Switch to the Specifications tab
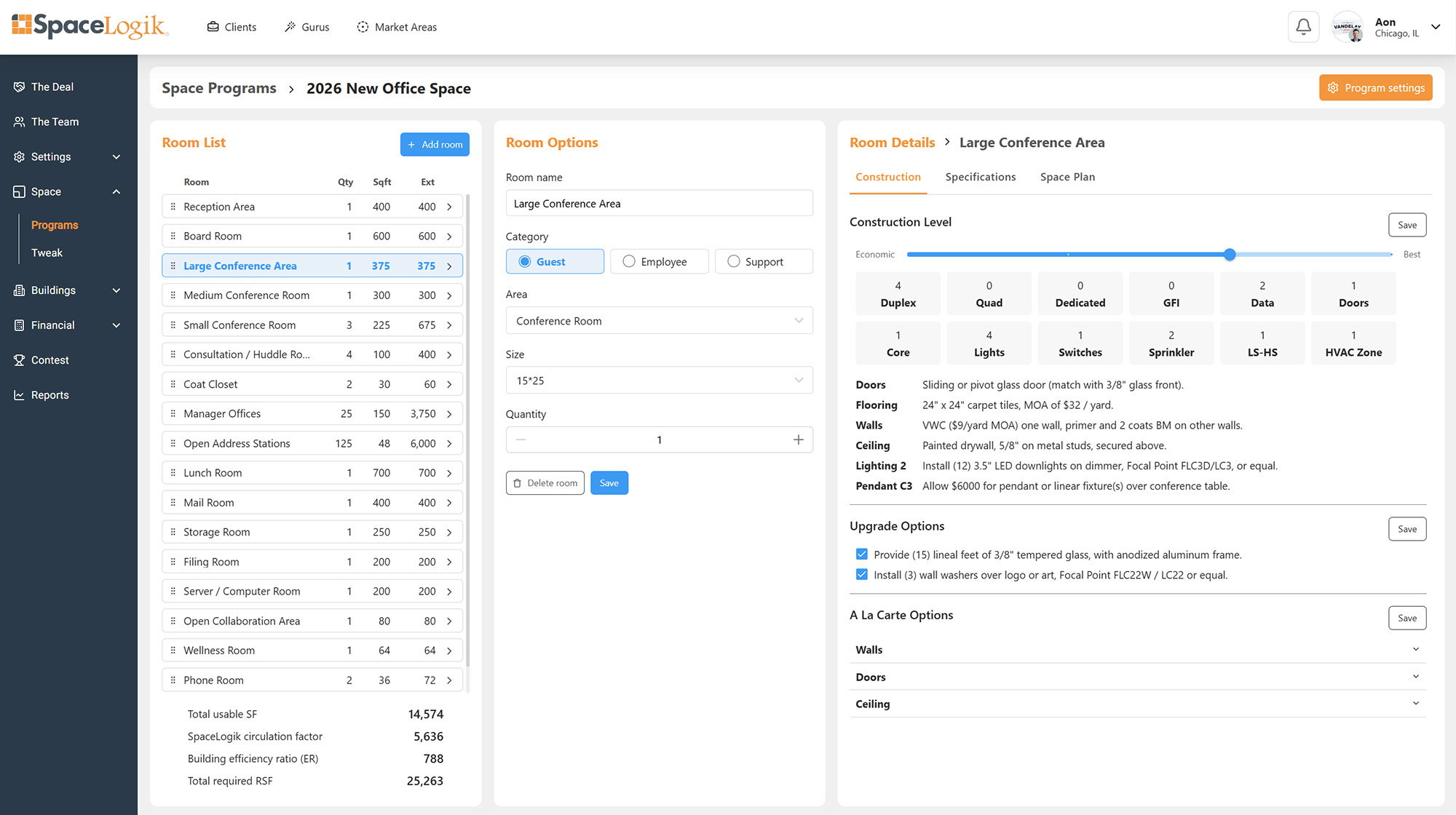 coord(980,177)
